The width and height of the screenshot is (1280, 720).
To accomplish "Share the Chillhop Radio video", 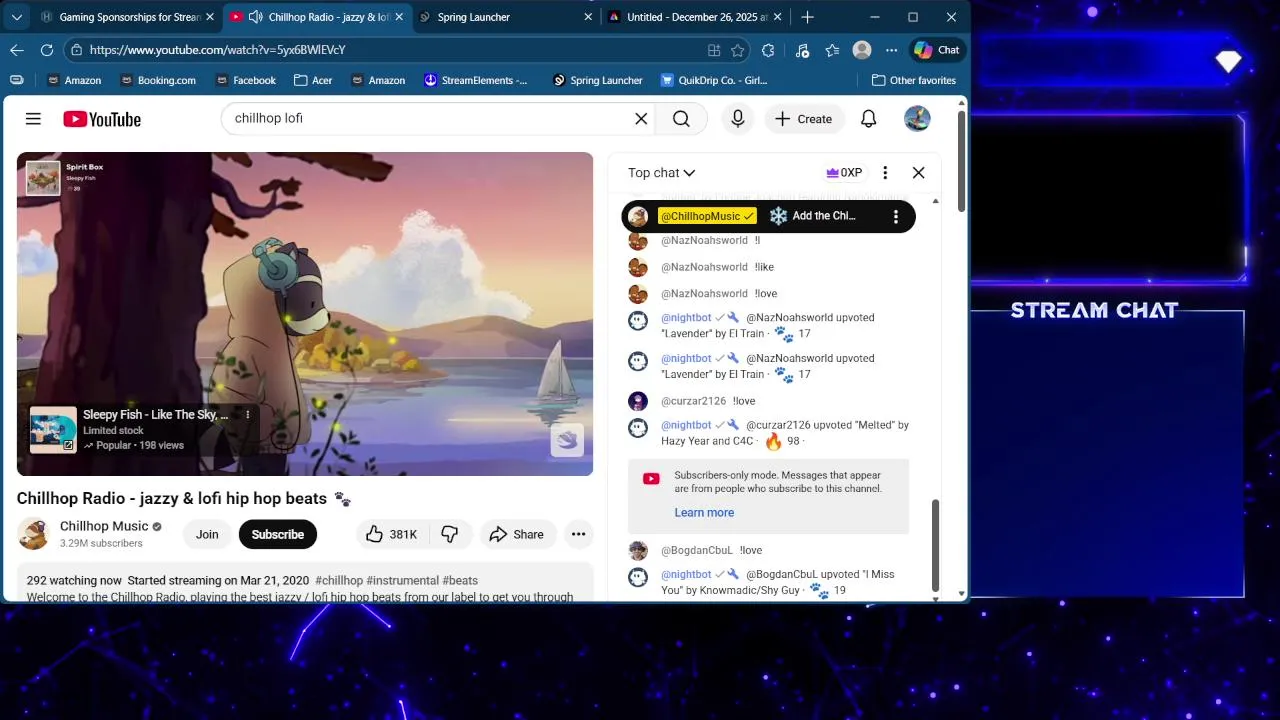I will pyautogui.click(x=516, y=534).
